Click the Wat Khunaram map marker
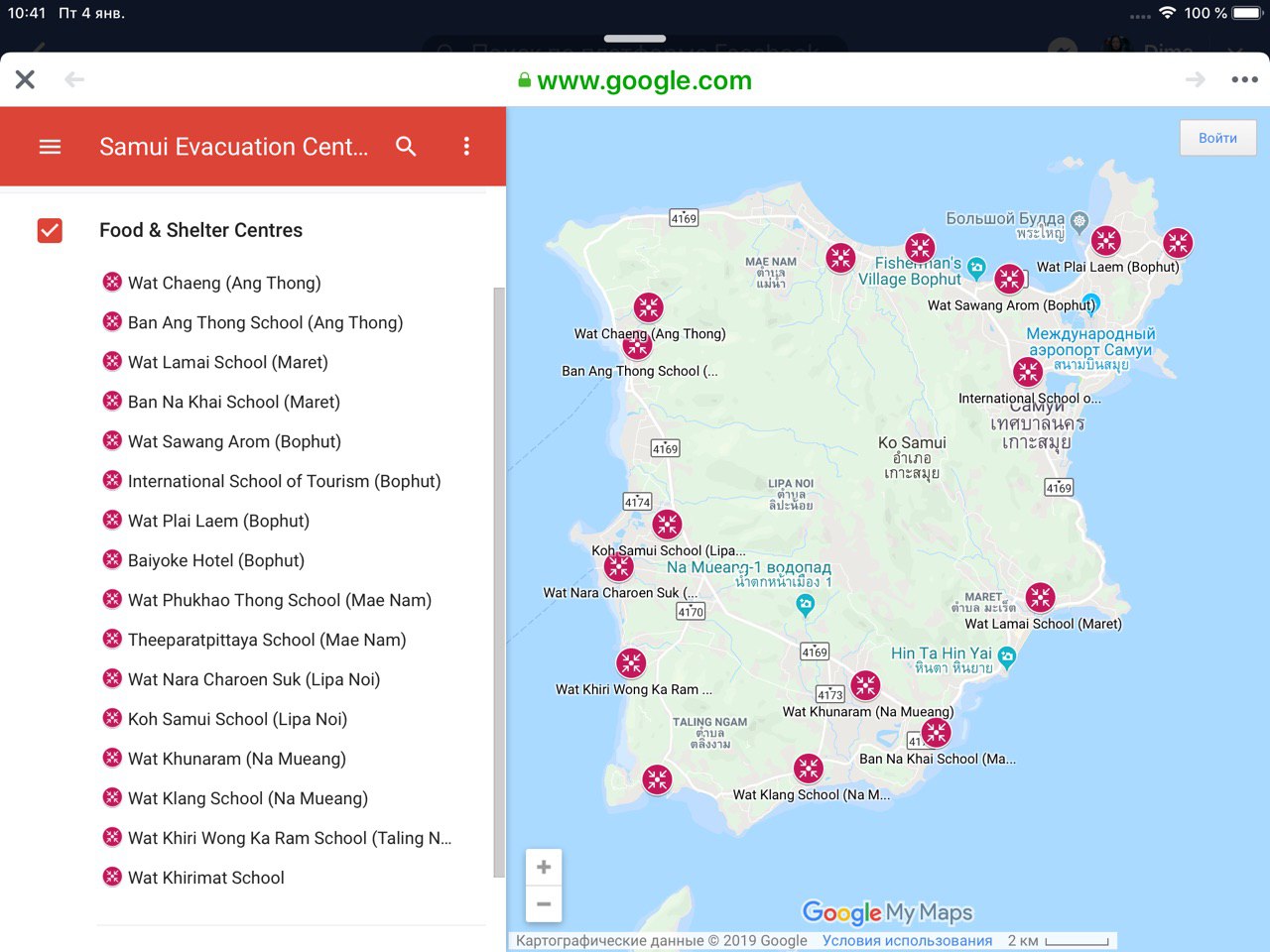Viewport: 1270px width, 952px height. click(x=865, y=685)
